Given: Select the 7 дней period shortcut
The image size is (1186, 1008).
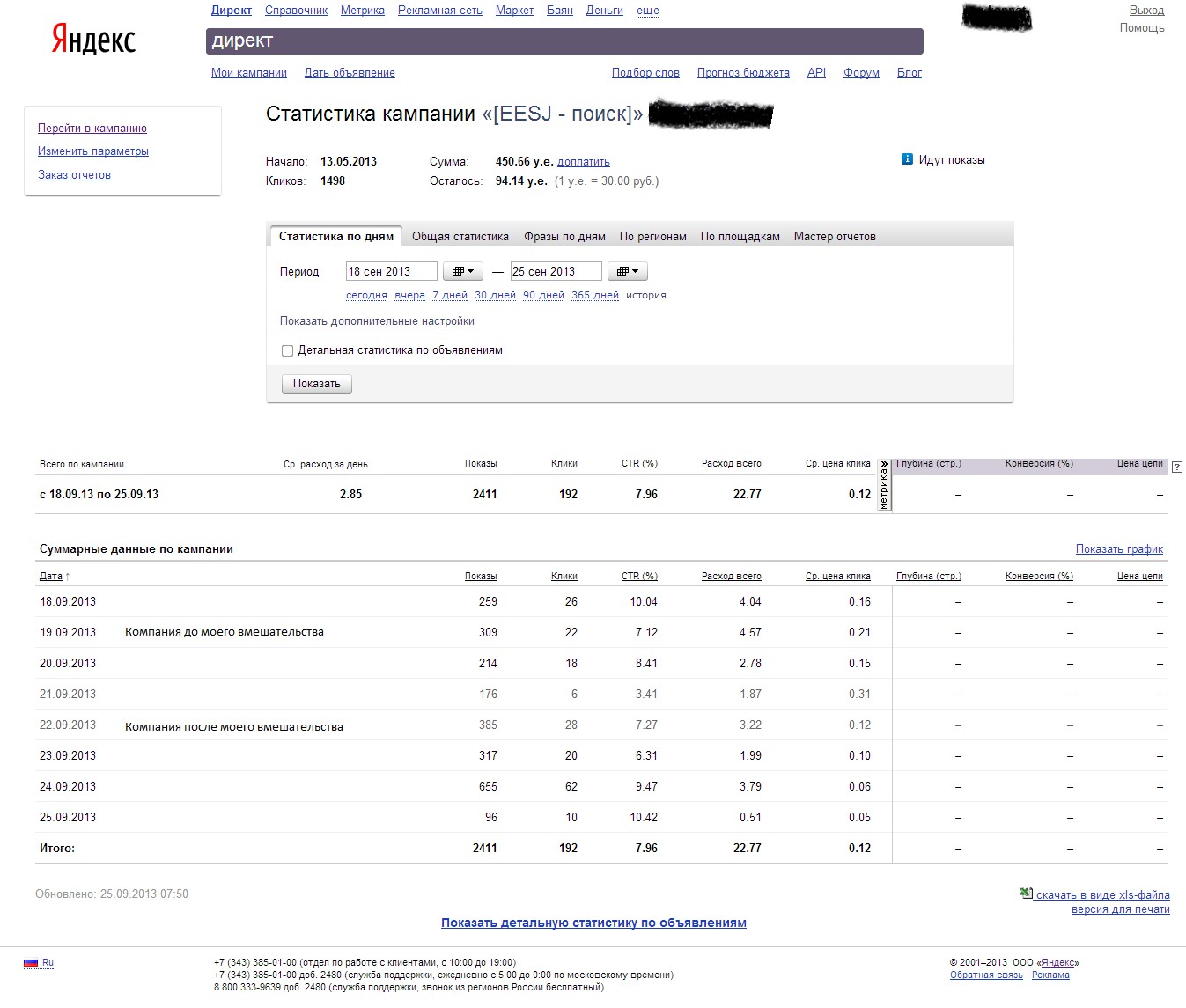Looking at the screenshot, I should click(450, 295).
